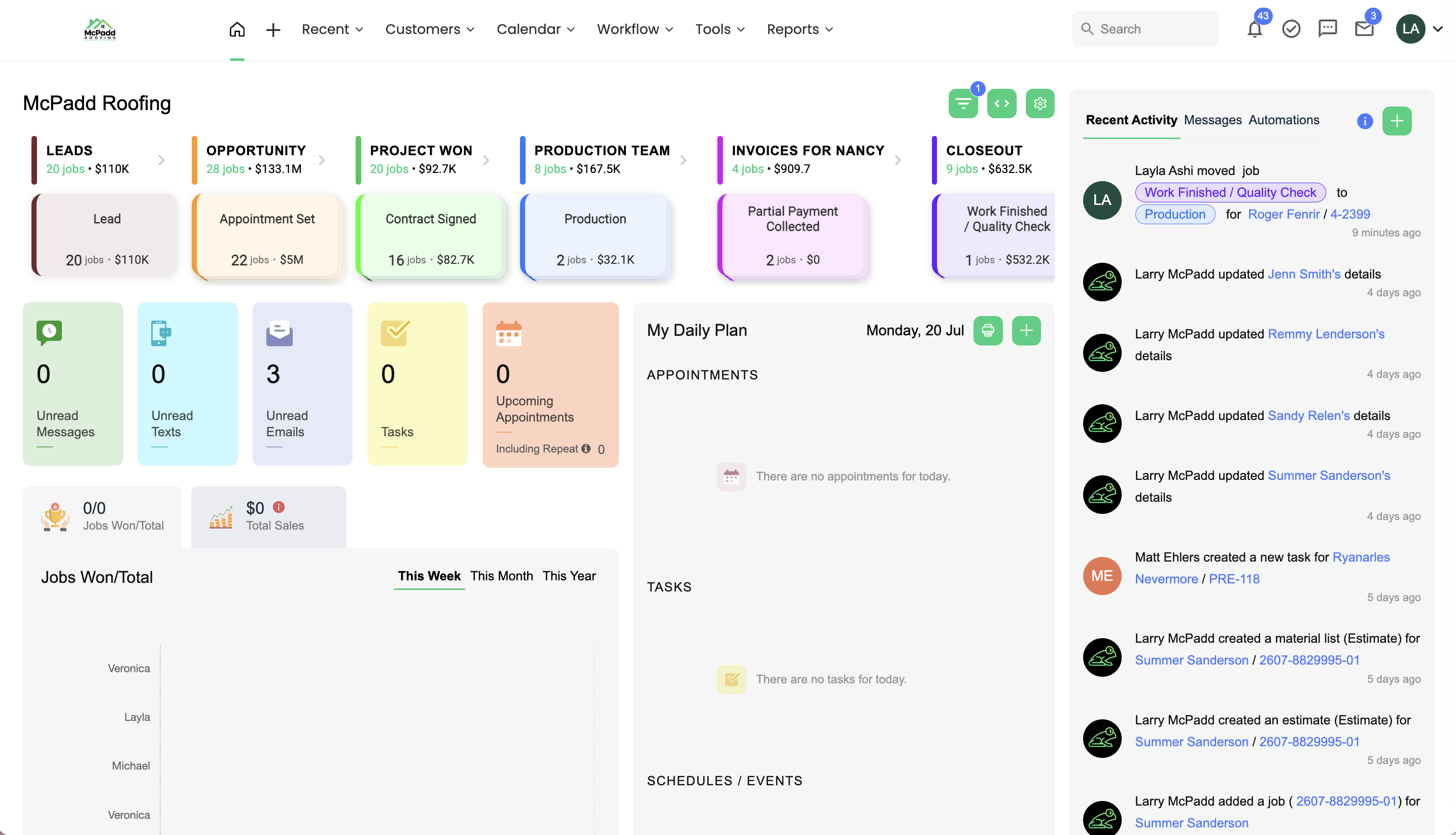The width and height of the screenshot is (1456, 835).
Task: Add entry to My Daily Plan
Action: 1026,330
